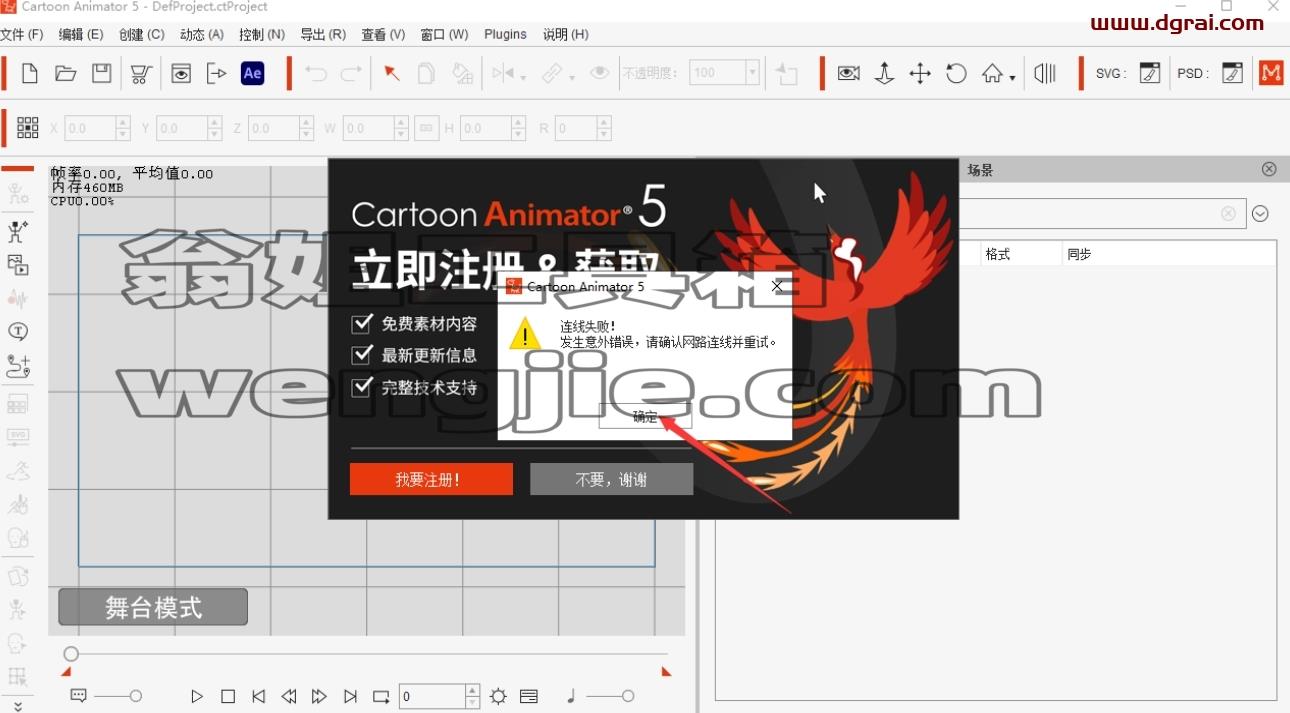This screenshot has width=1290, height=713.
Task: Step to the previous frame
Action: click(x=289, y=696)
